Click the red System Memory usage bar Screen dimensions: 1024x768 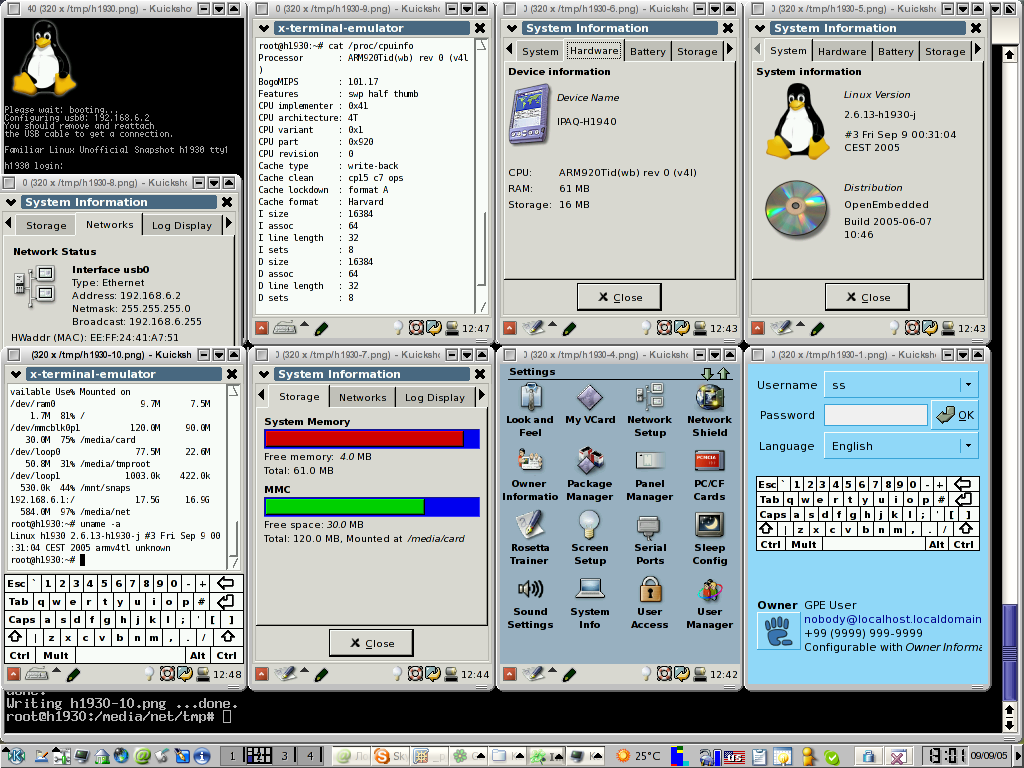tap(364, 439)
